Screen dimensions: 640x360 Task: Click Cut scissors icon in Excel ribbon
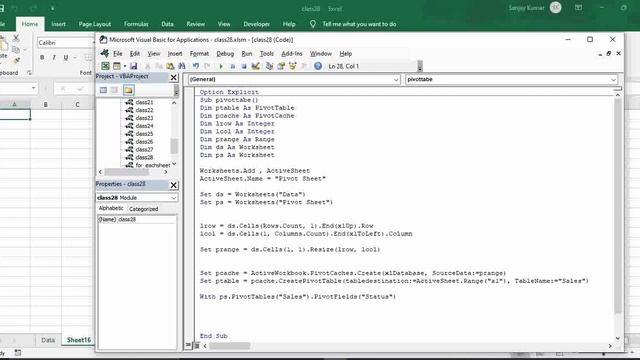[16, 39]
